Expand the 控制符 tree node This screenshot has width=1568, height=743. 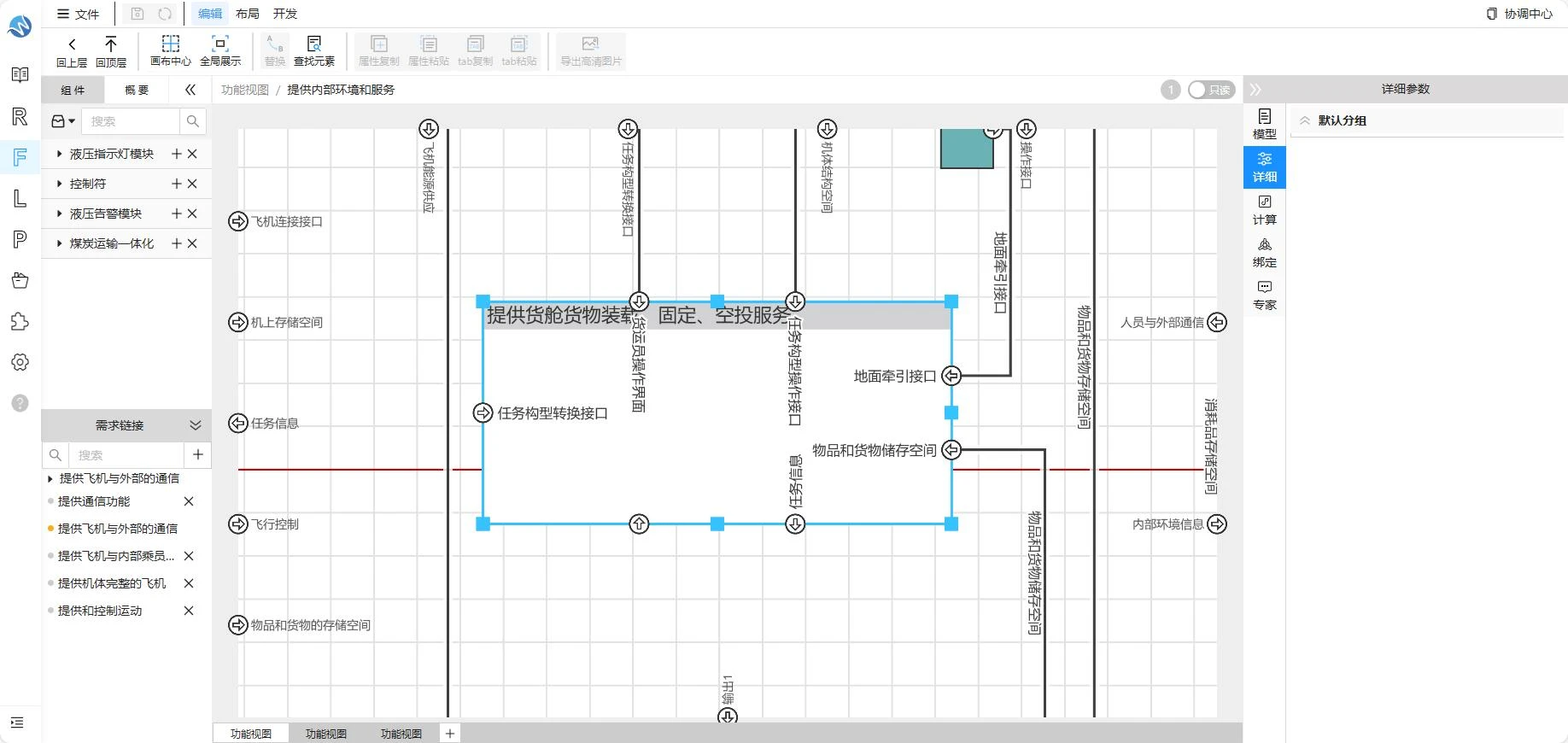click(x=59, y=184)
